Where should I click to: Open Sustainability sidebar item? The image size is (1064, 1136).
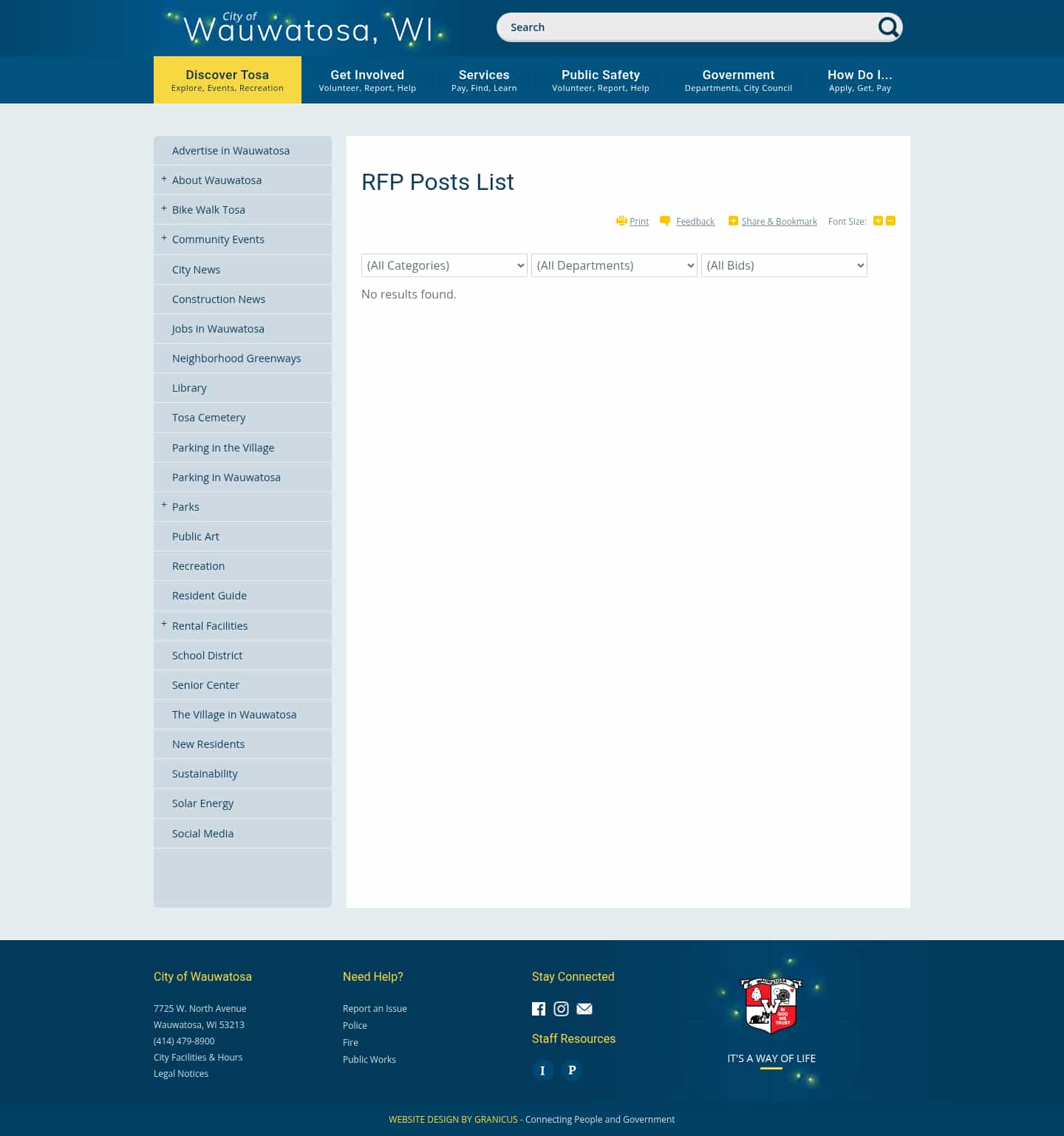coord(242,774)
